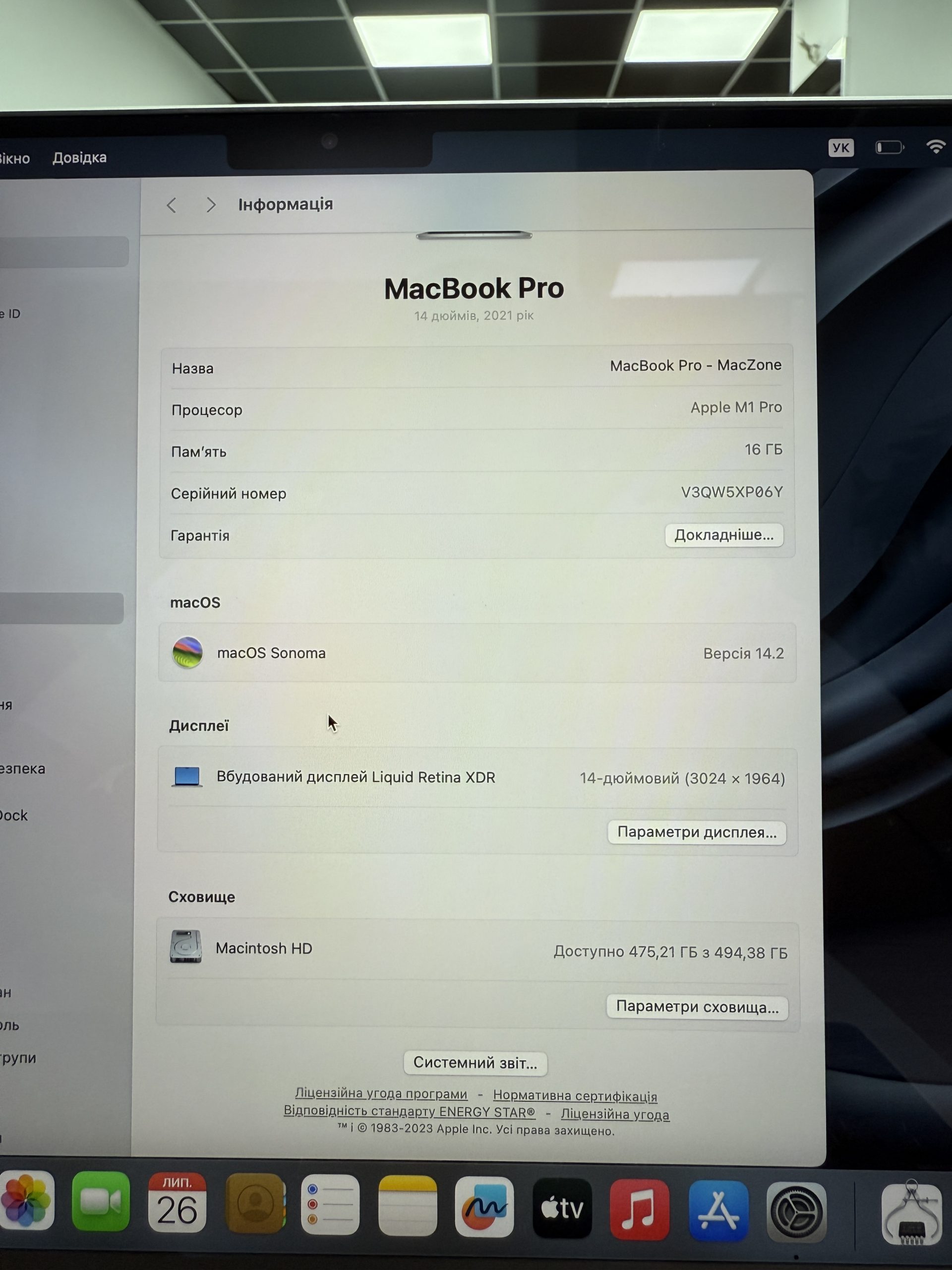Click the MacBook Pro - MacZone name
Screen dimensions: 952x1270
(x=696, y=365)
